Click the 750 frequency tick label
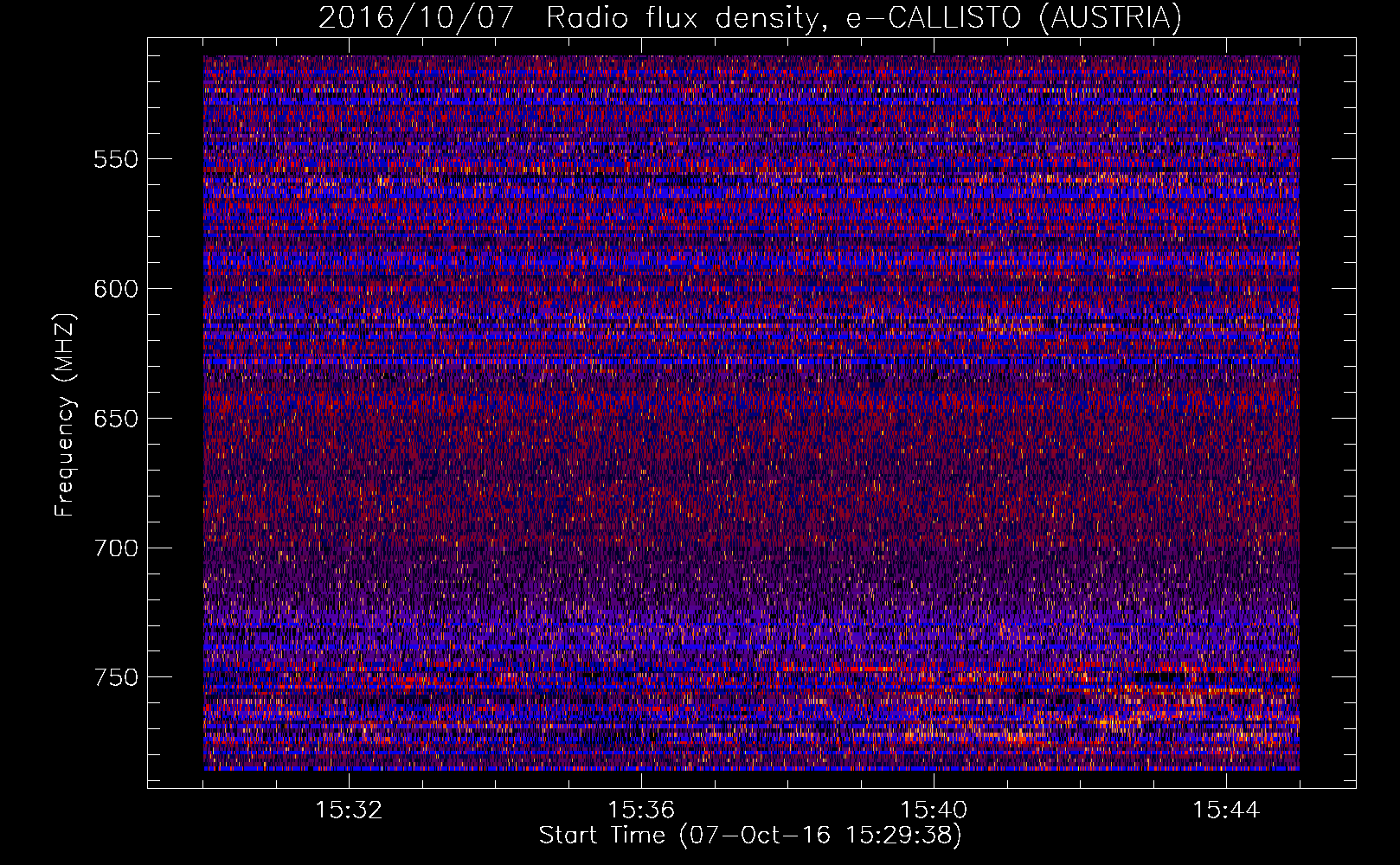 pyautogui.click(x=116, y=677)
